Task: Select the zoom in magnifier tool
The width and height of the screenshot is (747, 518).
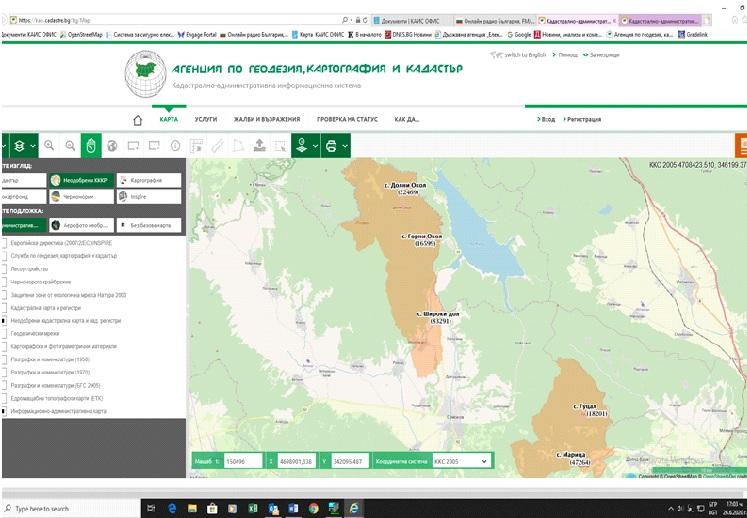Action: point(49,146)
